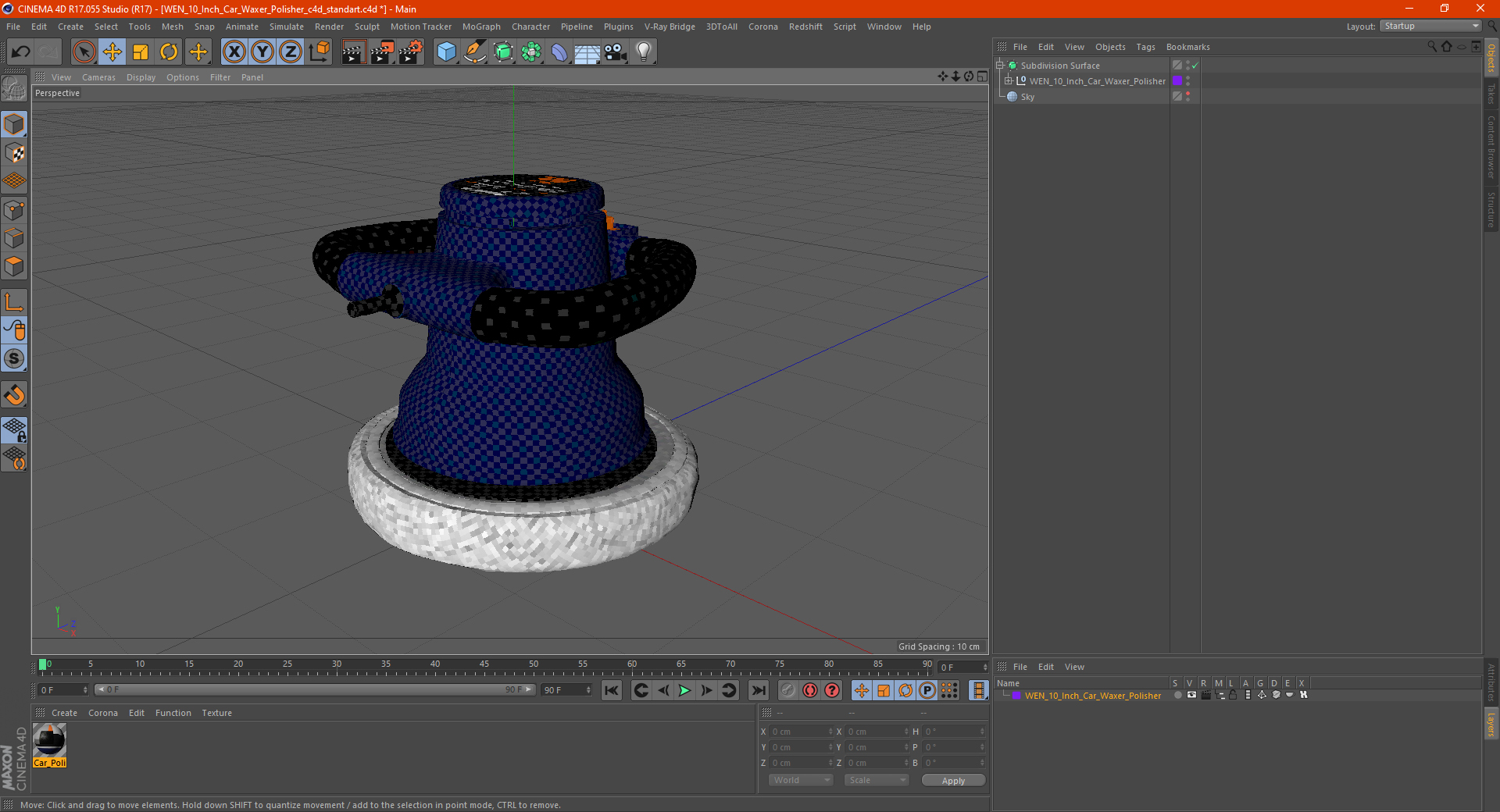Select the Live Selection tool
This screenshot has height=812, width=1500.
84,52
